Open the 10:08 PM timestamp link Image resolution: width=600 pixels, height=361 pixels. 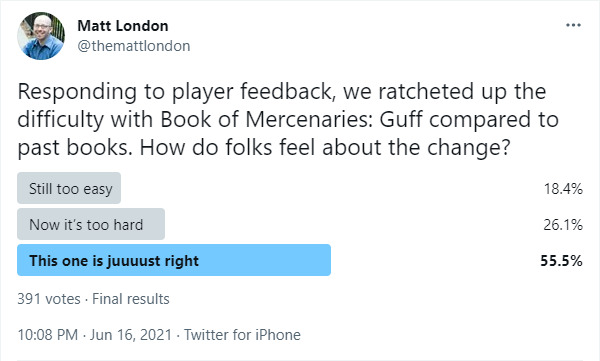48,335
